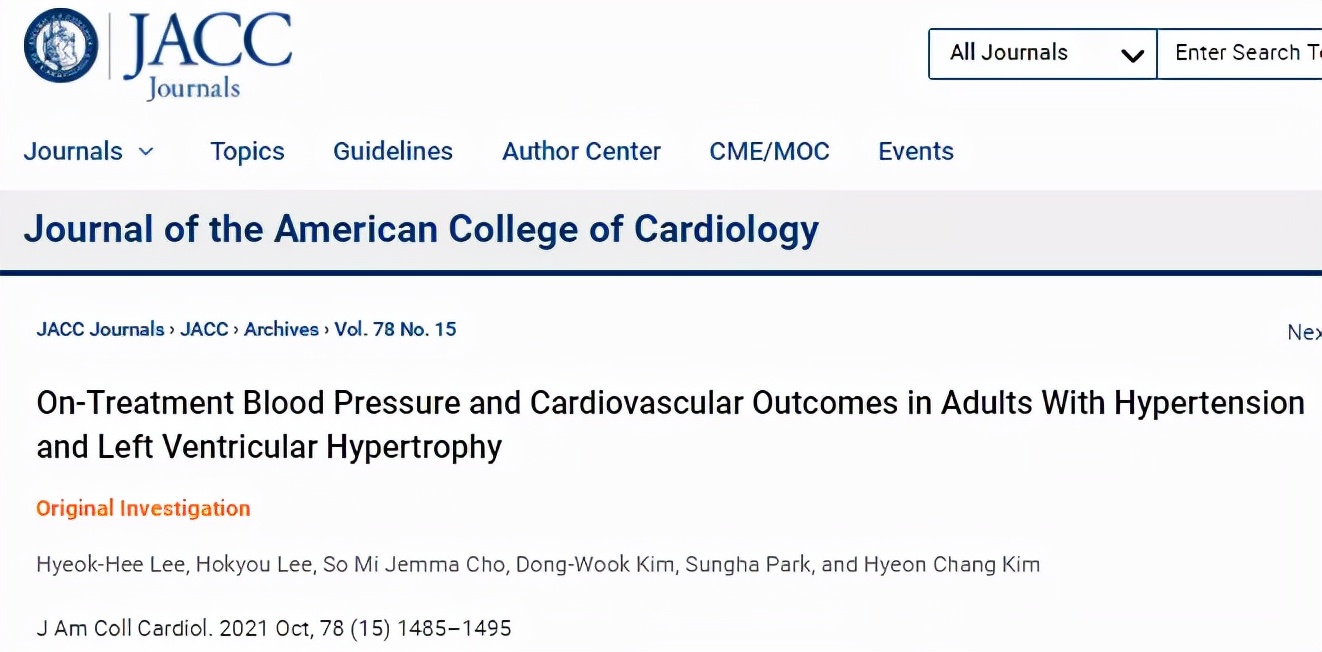Image resolution: width=1322 pixels, height=652 pixels.
Task: Click Vol. 78 No. 15 breadcrumb
Action: pos(395,329)
